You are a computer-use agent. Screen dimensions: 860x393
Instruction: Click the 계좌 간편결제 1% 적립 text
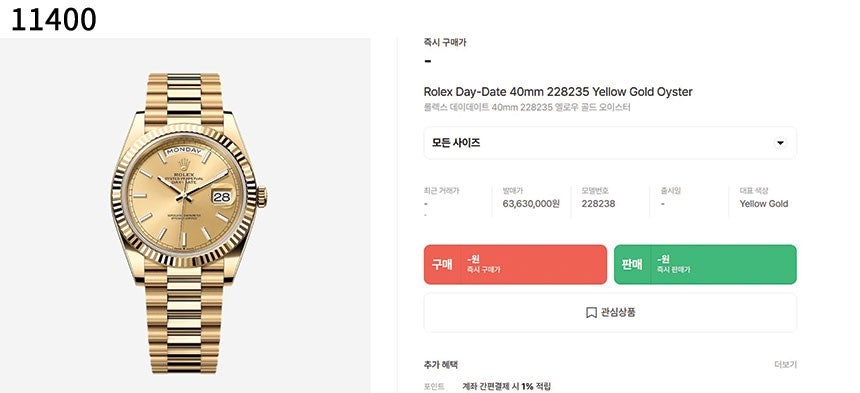[x=507, y=386]
